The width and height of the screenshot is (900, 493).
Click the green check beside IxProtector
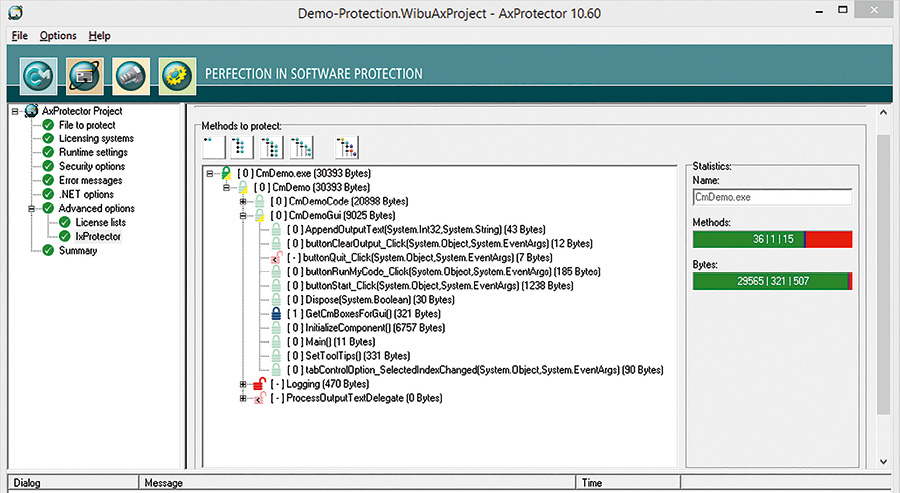click(x=65, y=236)
